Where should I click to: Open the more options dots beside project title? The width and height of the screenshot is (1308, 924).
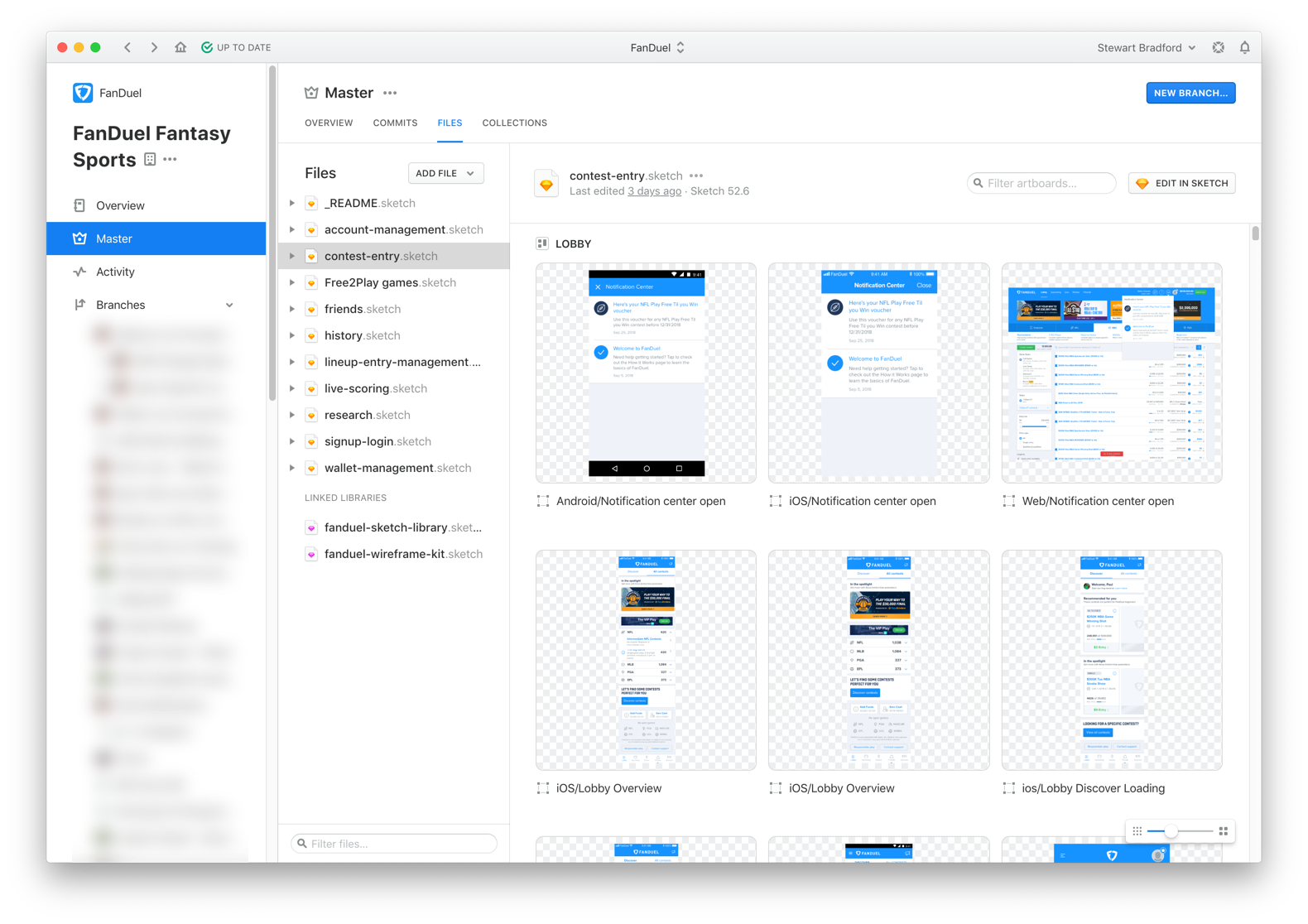coord(171,159)
